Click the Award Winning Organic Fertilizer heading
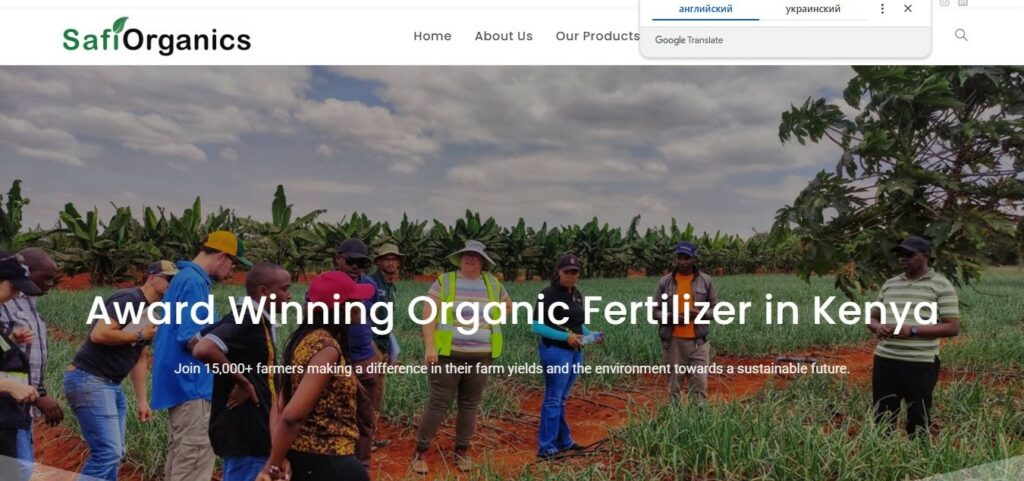This screenshot has width=1024, height=481. click(512, 311)
